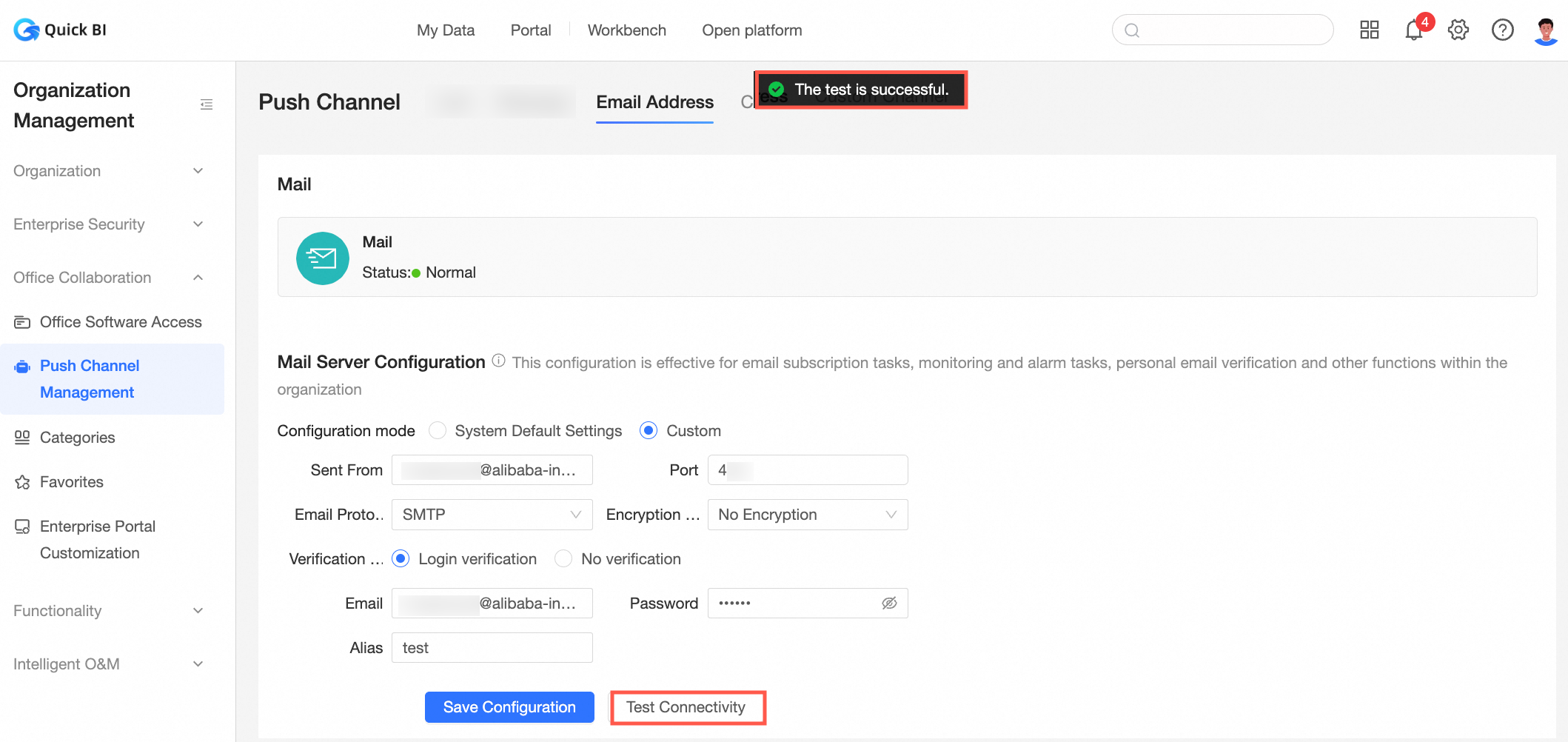
Task: Click the Mail Server Configuration info icon
Action: pos(498,361)
